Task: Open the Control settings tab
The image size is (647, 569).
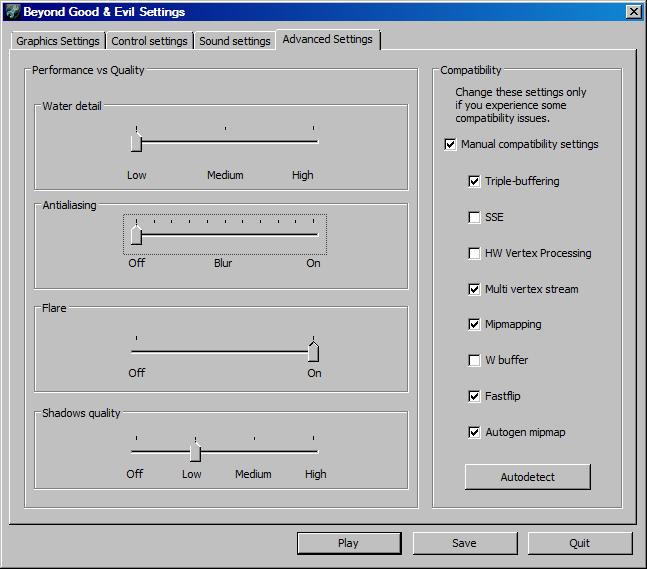Action: 149,41
